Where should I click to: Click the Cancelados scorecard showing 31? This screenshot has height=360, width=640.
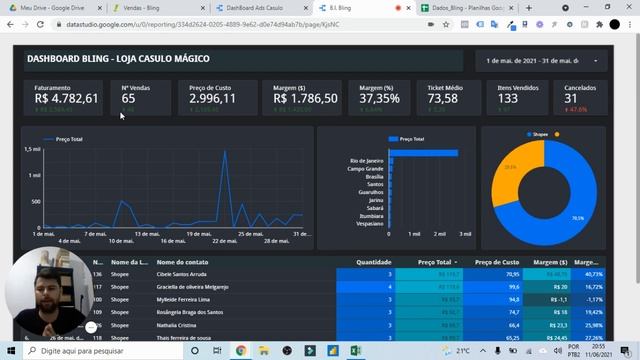pos(580,98)
